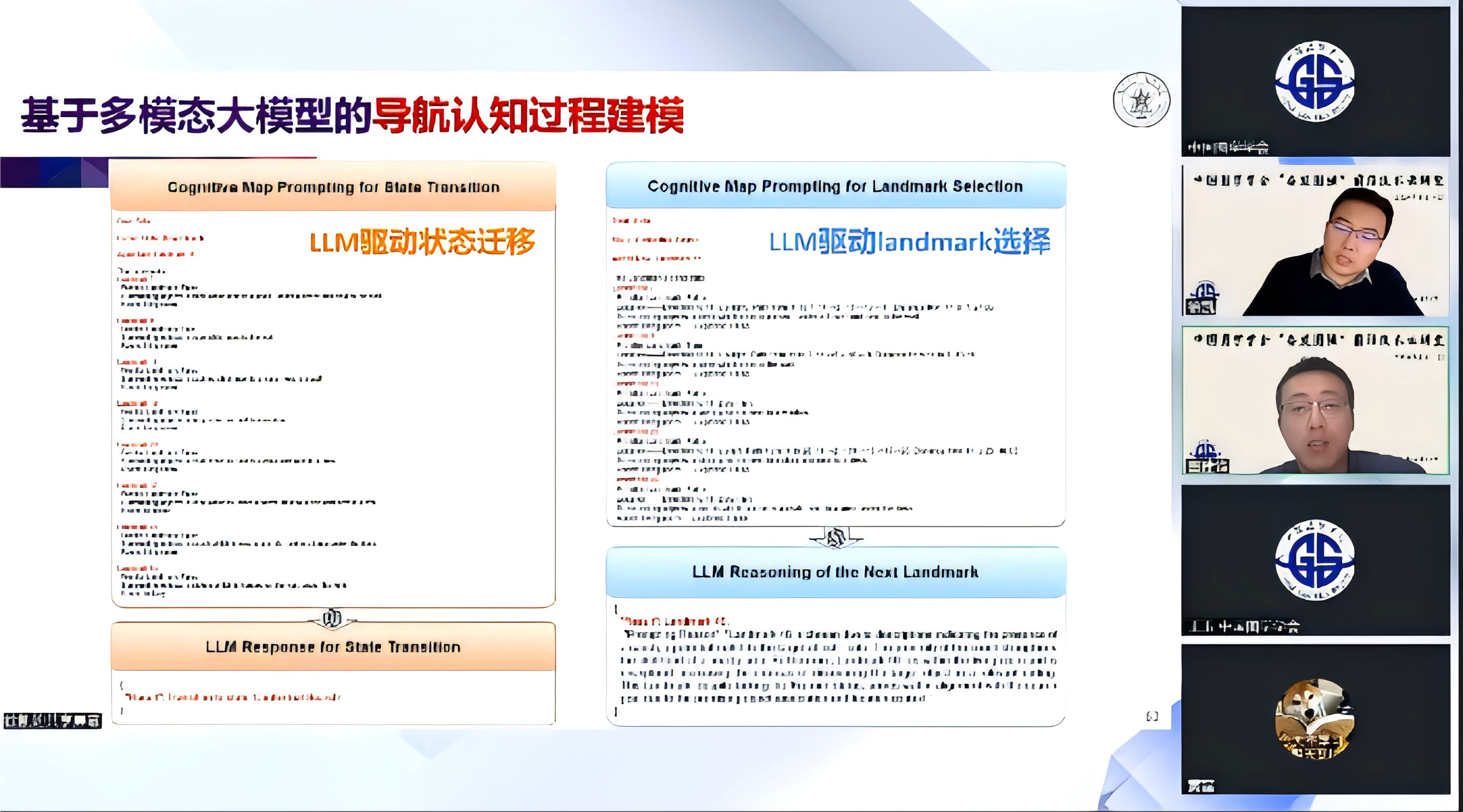Image resolution: width=1463 pixels, height=812 pixels.
Task: Click the red '导航认知过程建模' slide title text
Action: 528,116
